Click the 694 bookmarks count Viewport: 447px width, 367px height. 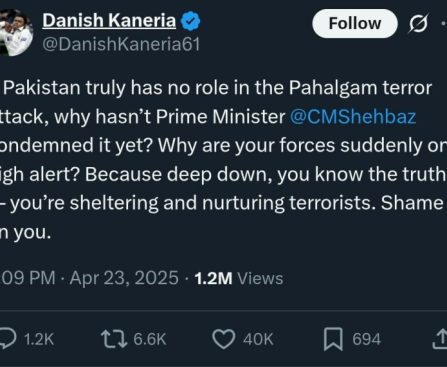coord(366,339)
